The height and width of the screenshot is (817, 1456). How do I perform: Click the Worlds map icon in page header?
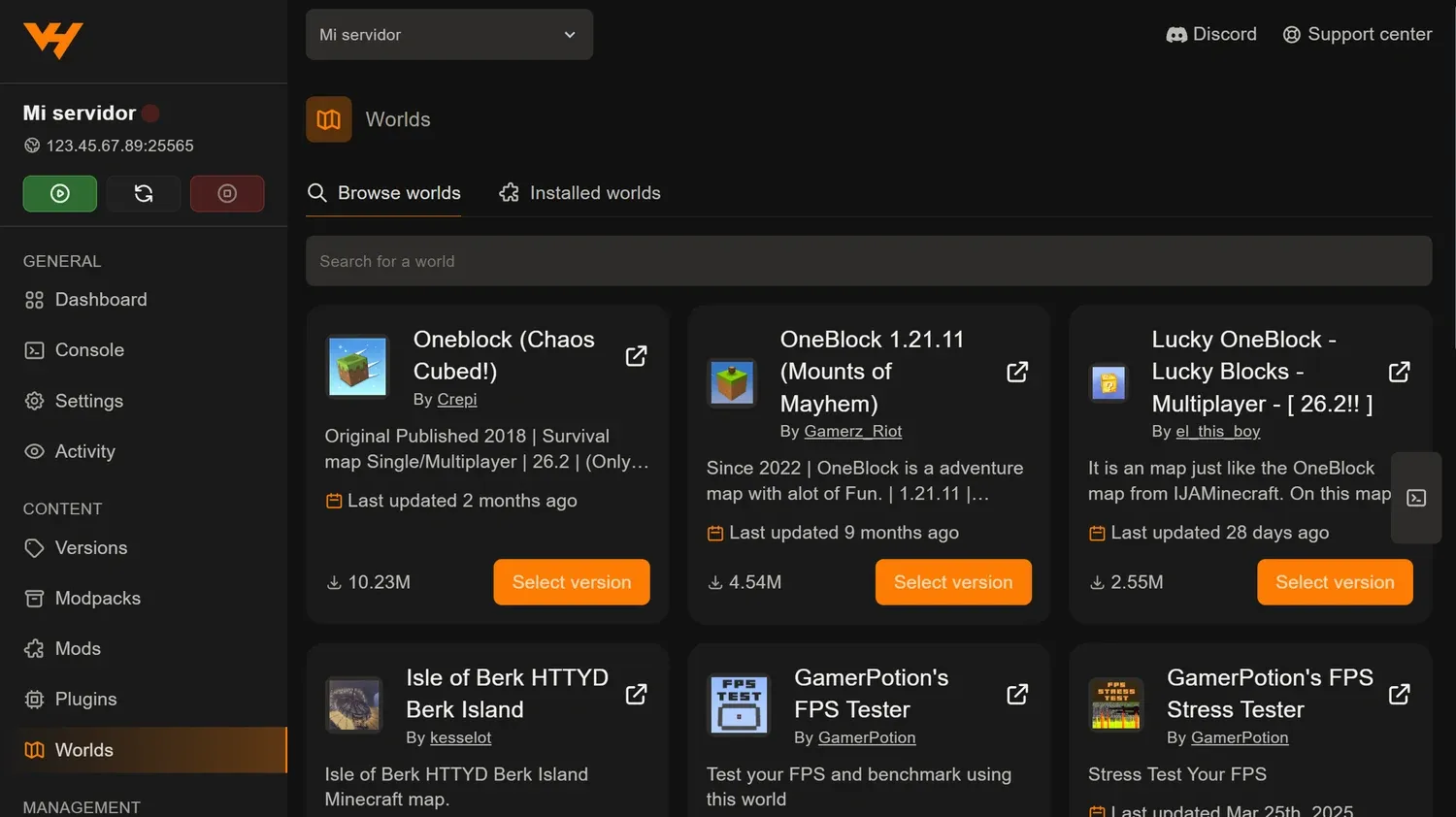tap(329, 119)
